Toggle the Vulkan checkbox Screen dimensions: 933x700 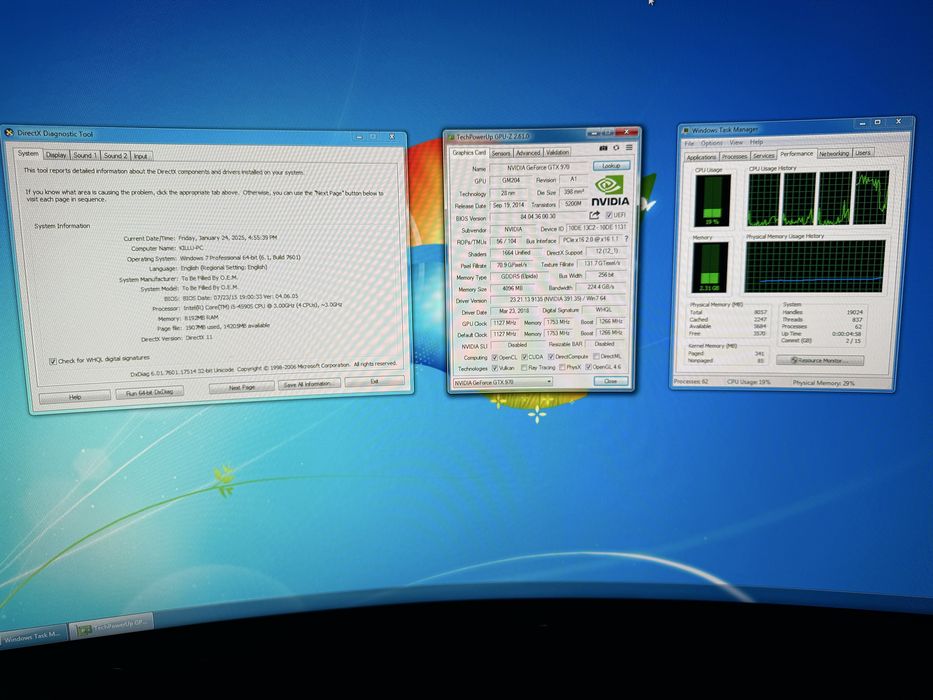point(494,368)
